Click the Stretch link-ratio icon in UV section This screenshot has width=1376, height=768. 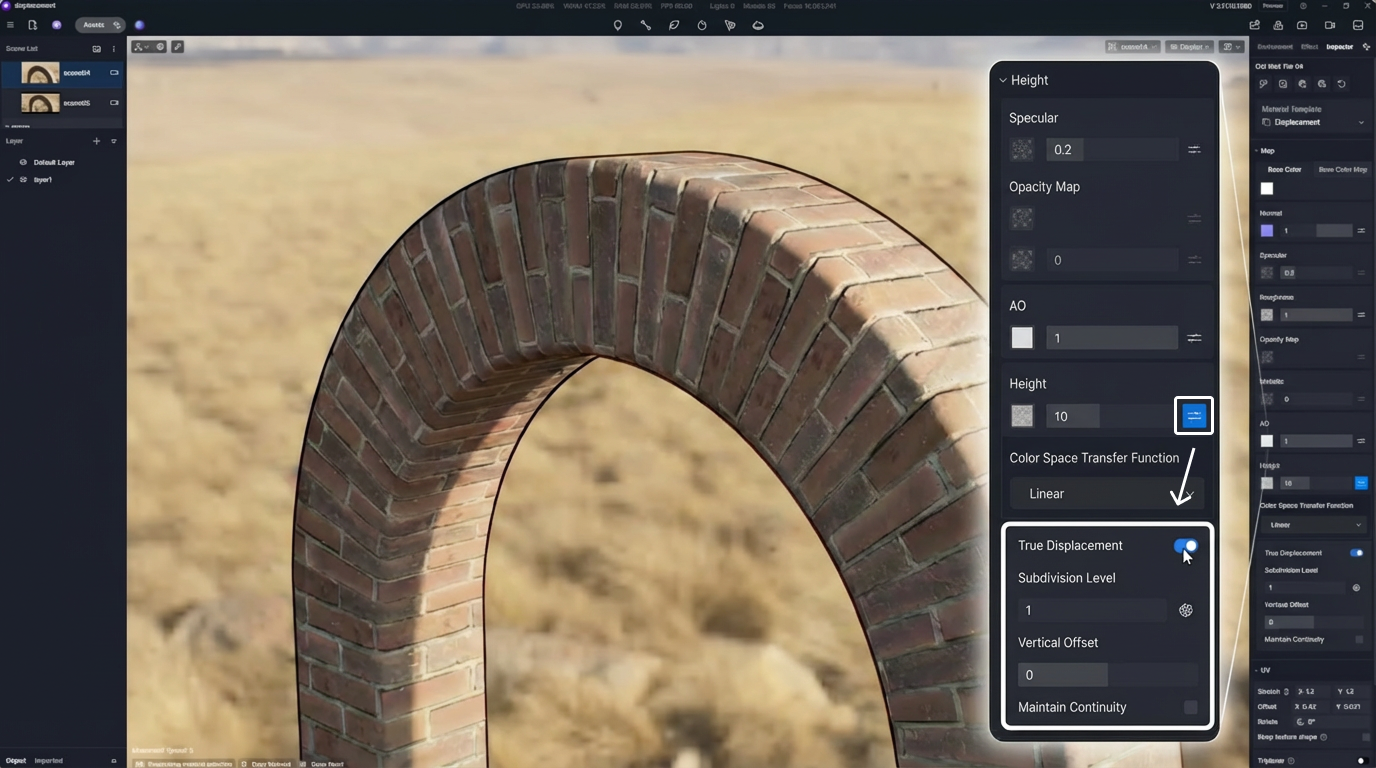point(1286,691)
